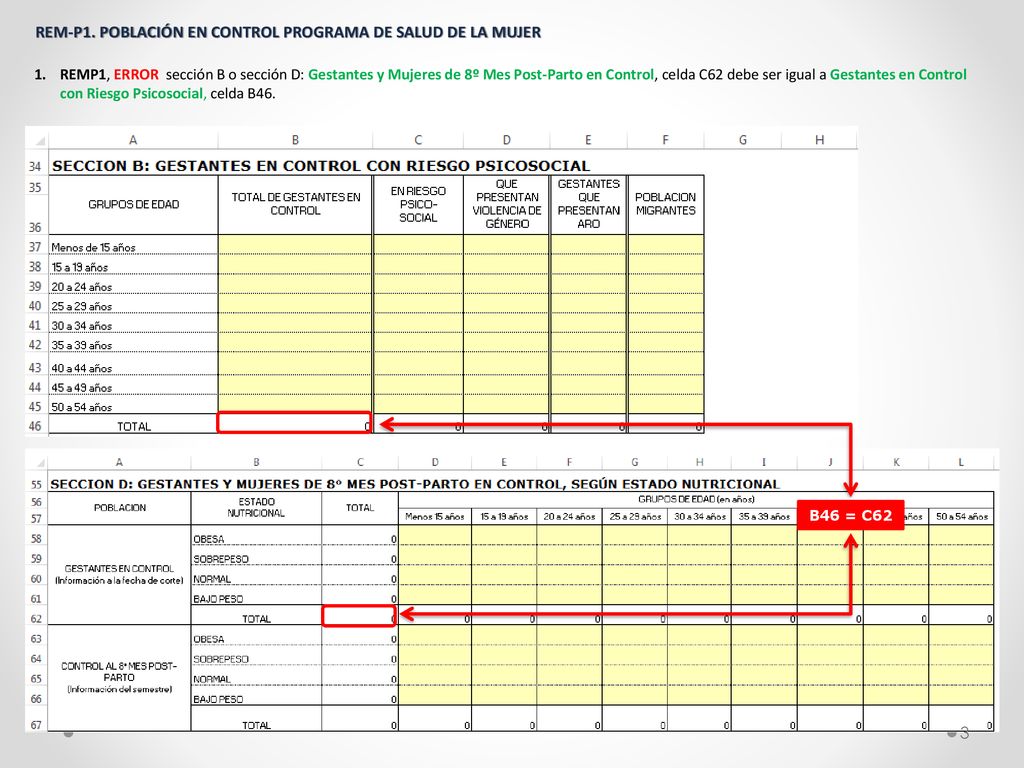Select row header 34 in Section B sheet
1024x768 pixels.
(35, 167)
